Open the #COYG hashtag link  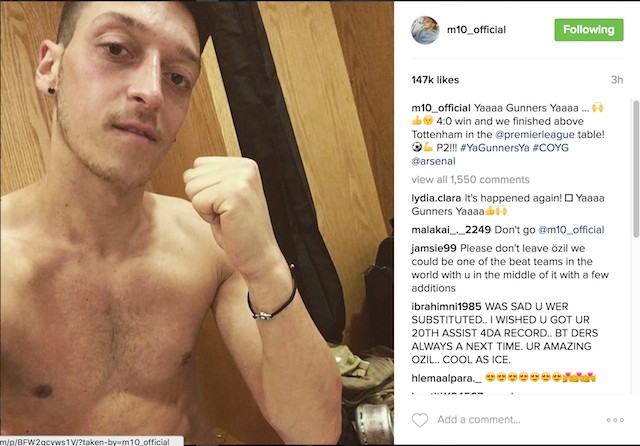[x=551, y=148]
